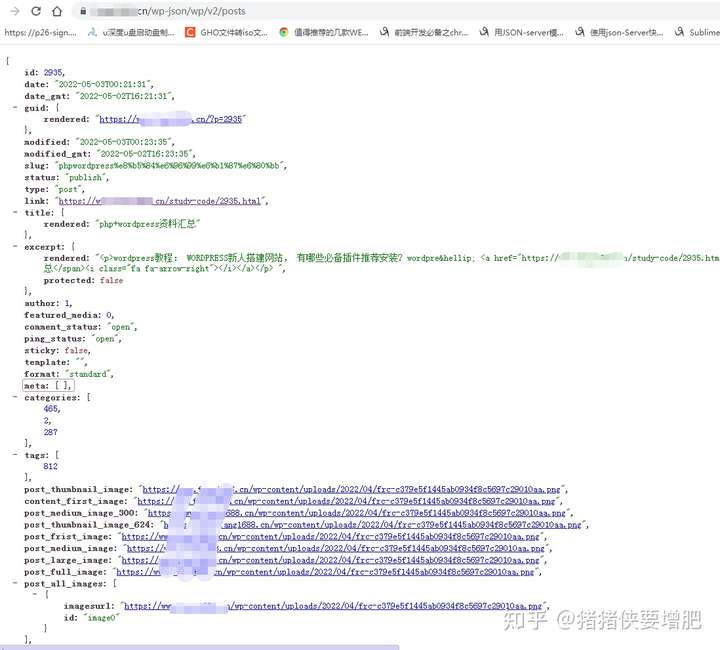Click the modified value 2022-05-03T00:23:35
The image size is (720, 650).
(x=124, y=142)
